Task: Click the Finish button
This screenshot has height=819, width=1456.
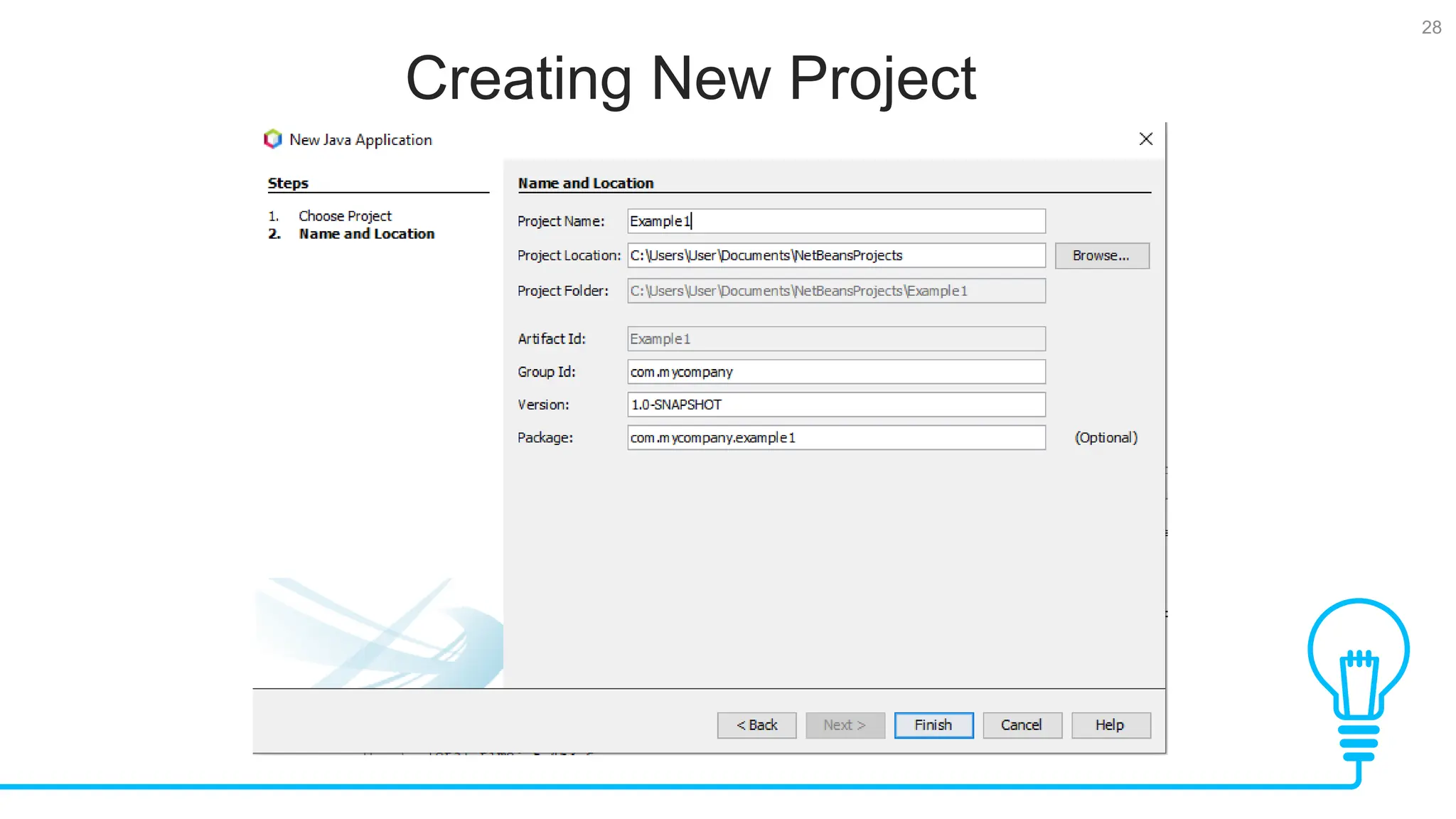Action: click(933, 725)
